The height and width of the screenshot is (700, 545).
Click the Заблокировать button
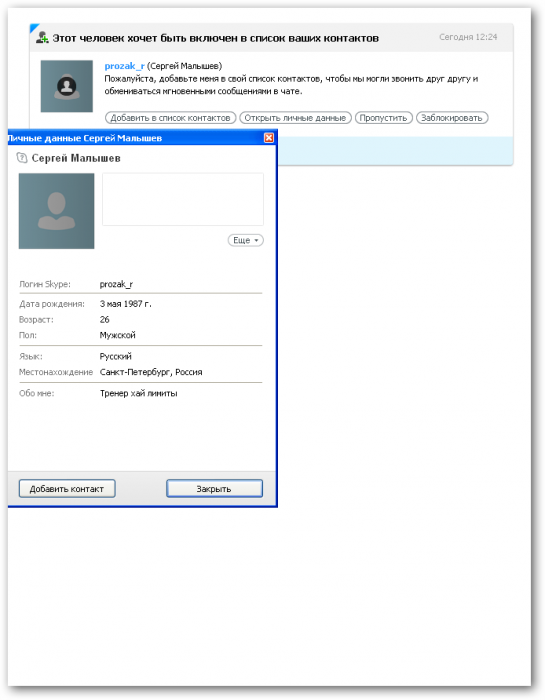pos(452,118)
